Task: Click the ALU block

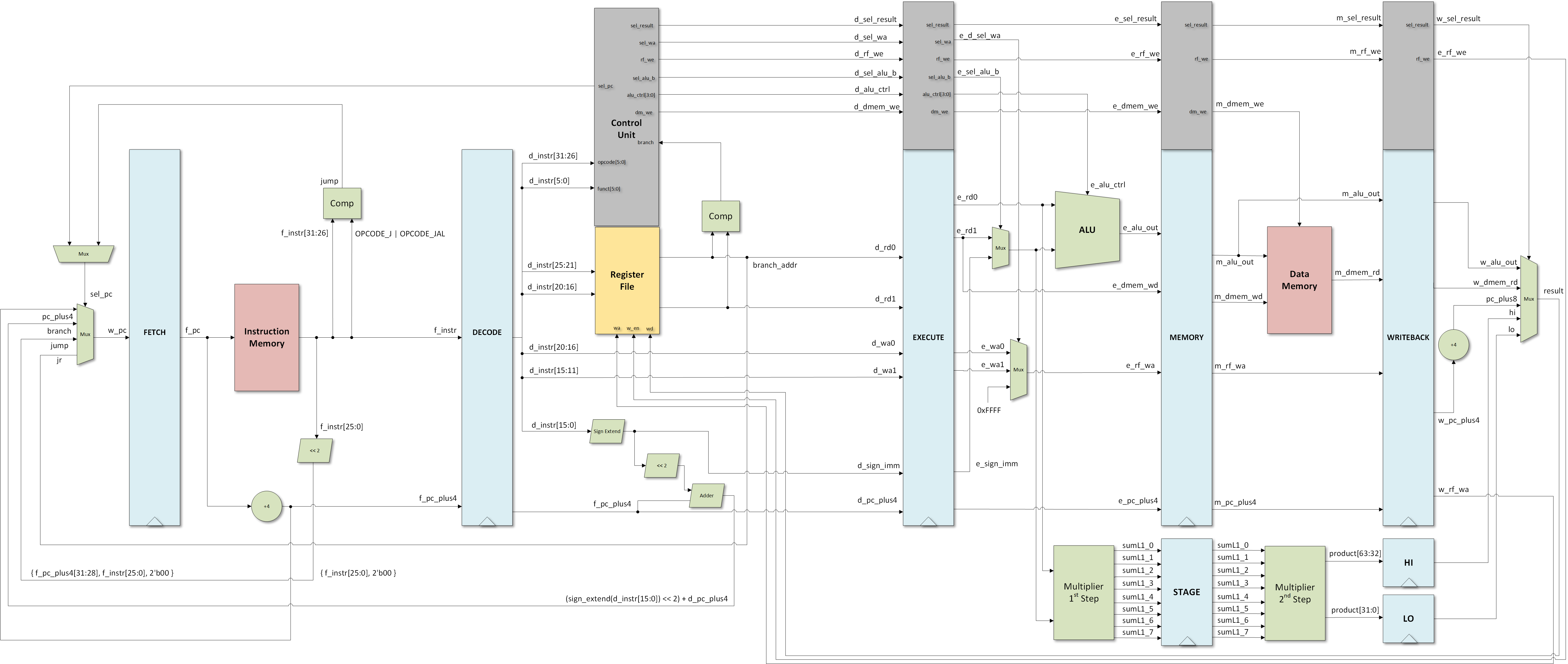Action: point(1086,230)
